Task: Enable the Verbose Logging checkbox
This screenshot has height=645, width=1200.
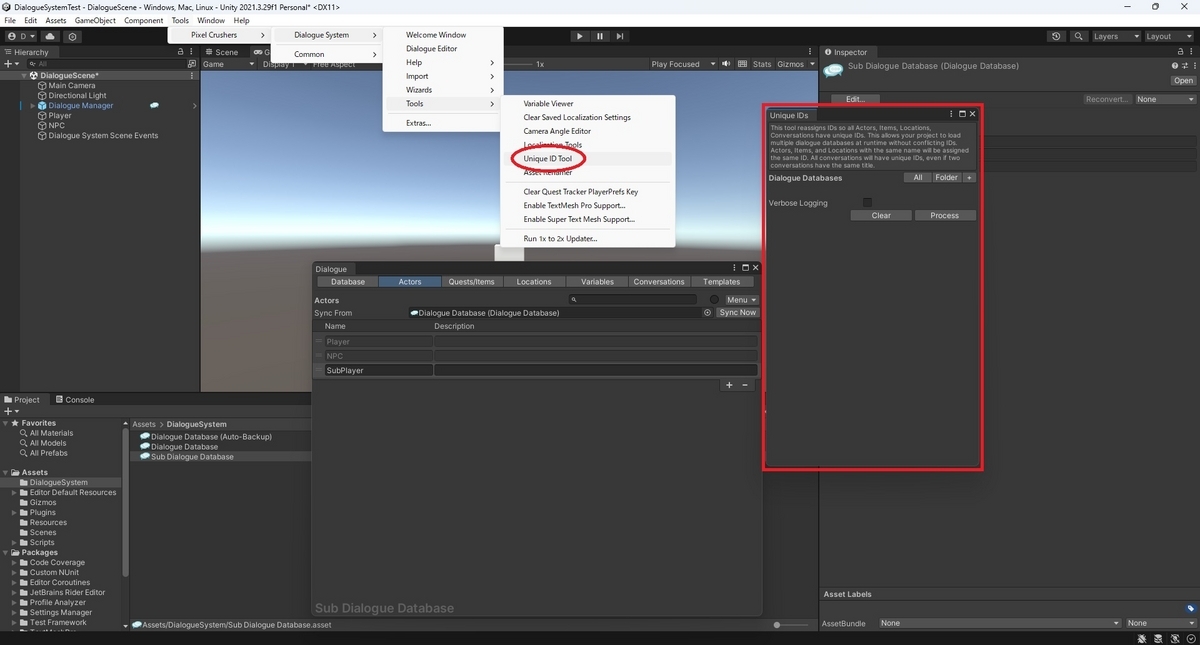Action: pyautogui.click(x=868, y=203)
